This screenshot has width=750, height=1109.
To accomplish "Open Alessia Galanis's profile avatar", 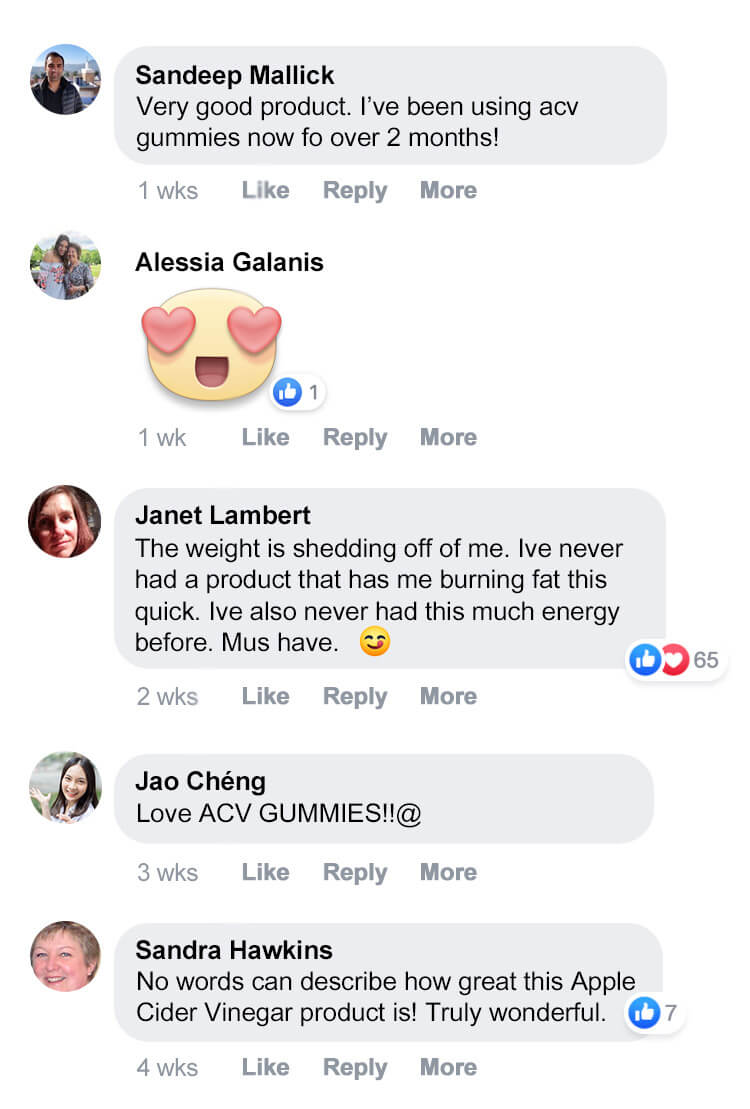I will (x=65, y=266).
